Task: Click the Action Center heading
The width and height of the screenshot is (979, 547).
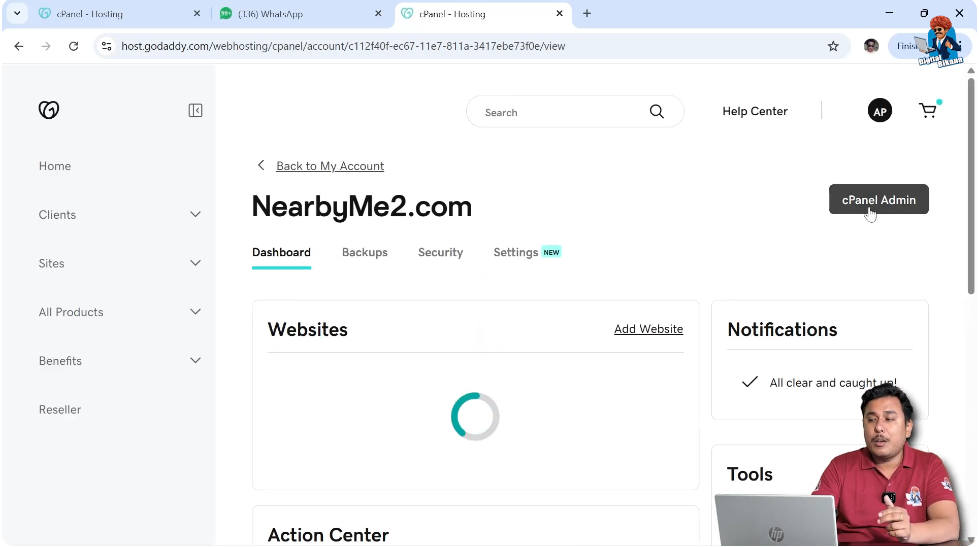Action: coord(328,535)
